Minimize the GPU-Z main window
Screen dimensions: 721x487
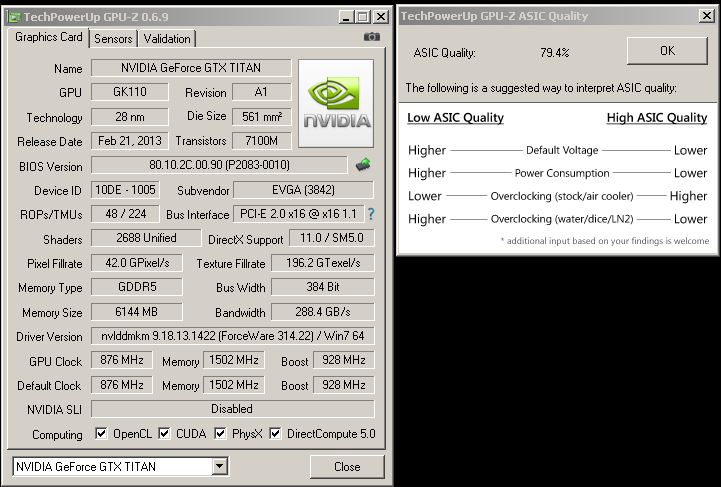pos(346,17)
